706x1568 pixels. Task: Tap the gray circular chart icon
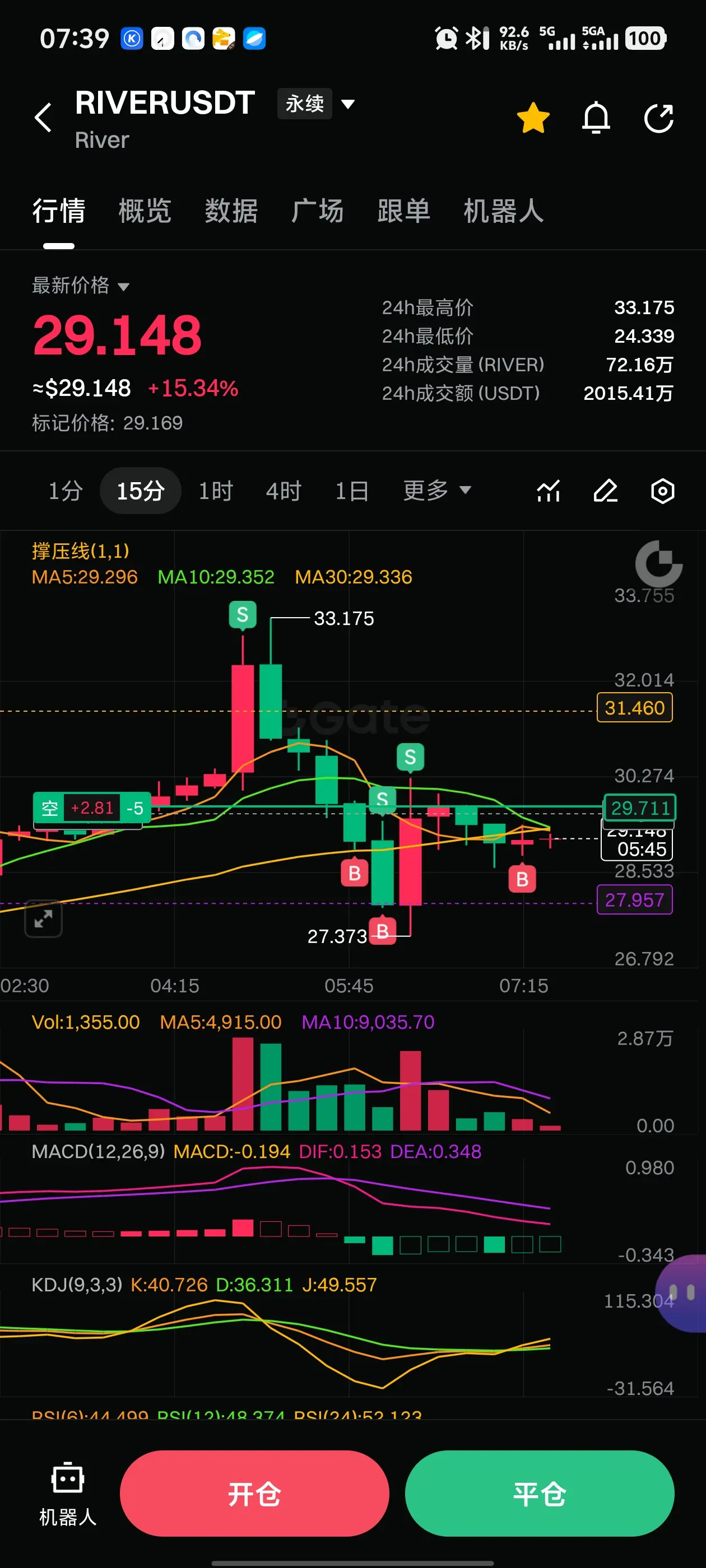tap(659, 564)
